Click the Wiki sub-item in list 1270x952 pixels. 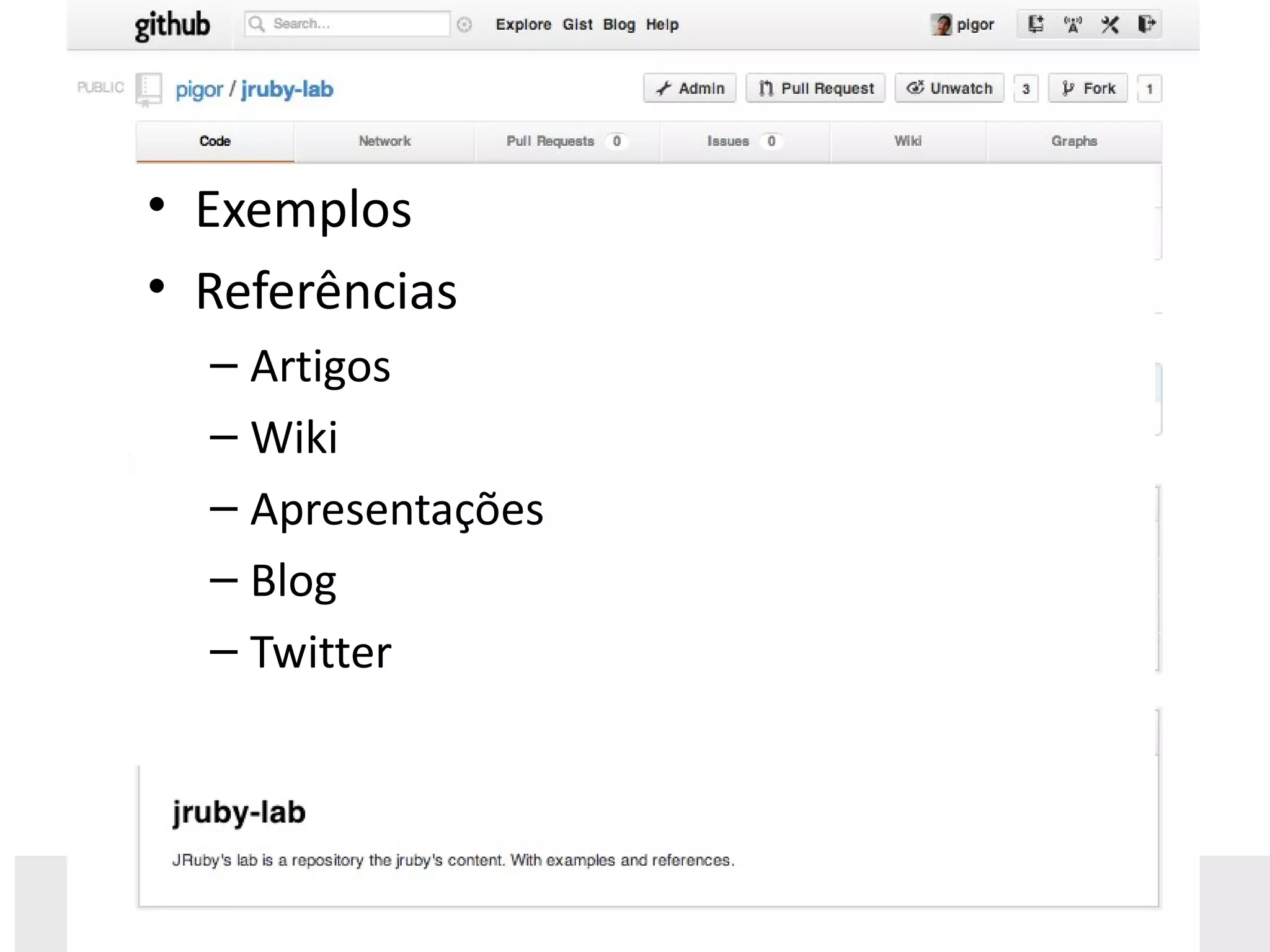(x=294, y=437)
